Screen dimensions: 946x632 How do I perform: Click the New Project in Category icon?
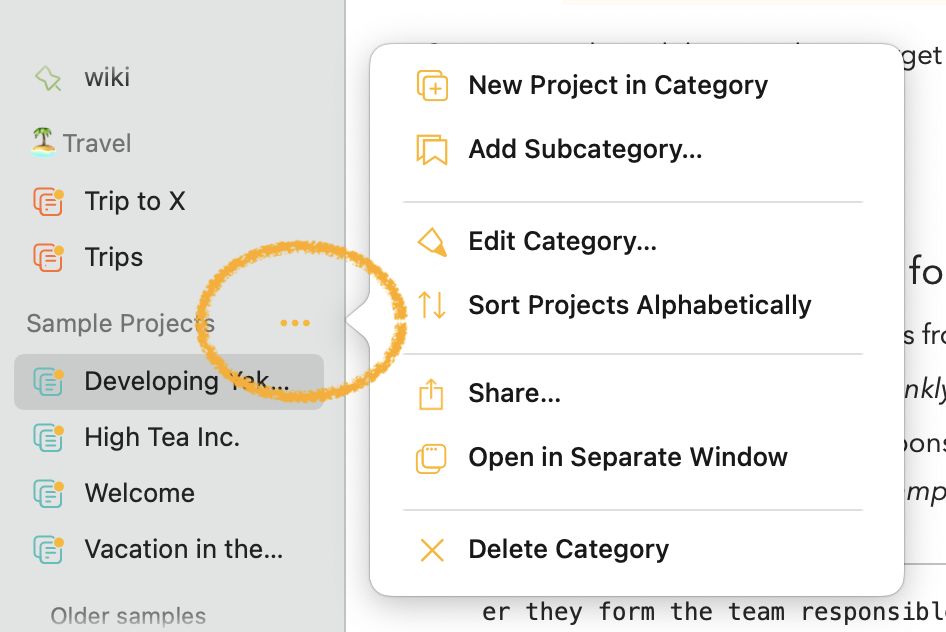pyautogui.click(x=432, y=86)
